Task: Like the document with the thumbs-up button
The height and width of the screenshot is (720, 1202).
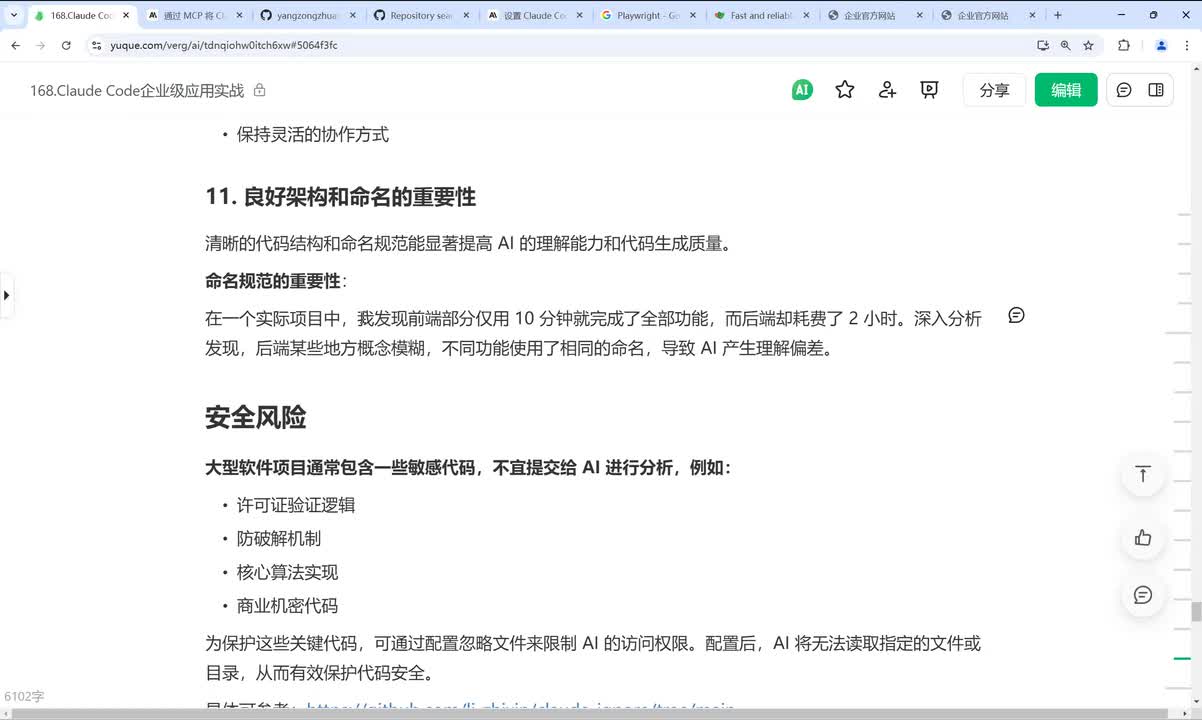Action: coord(1143,538)
